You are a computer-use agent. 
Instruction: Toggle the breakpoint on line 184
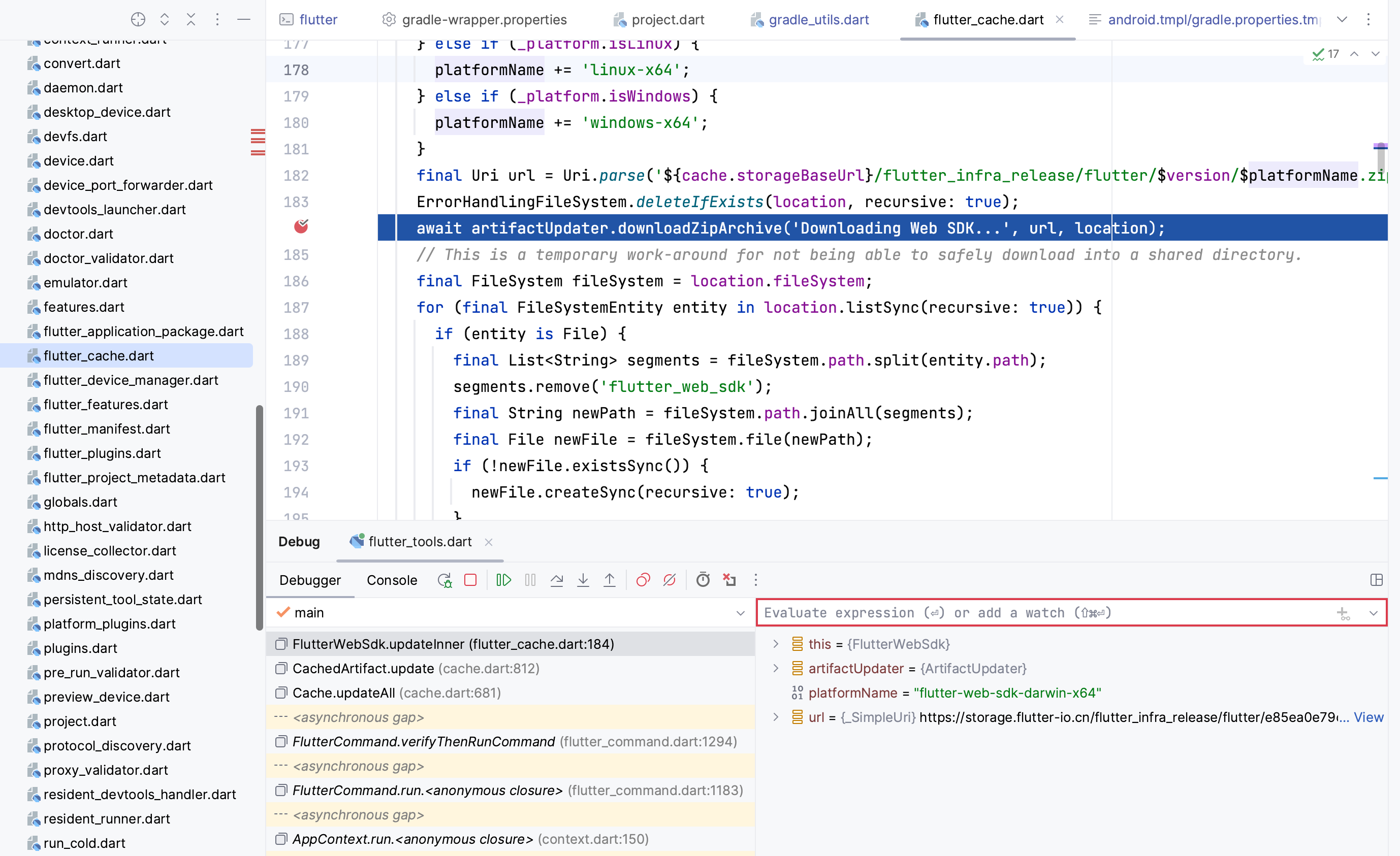point(301,227)
